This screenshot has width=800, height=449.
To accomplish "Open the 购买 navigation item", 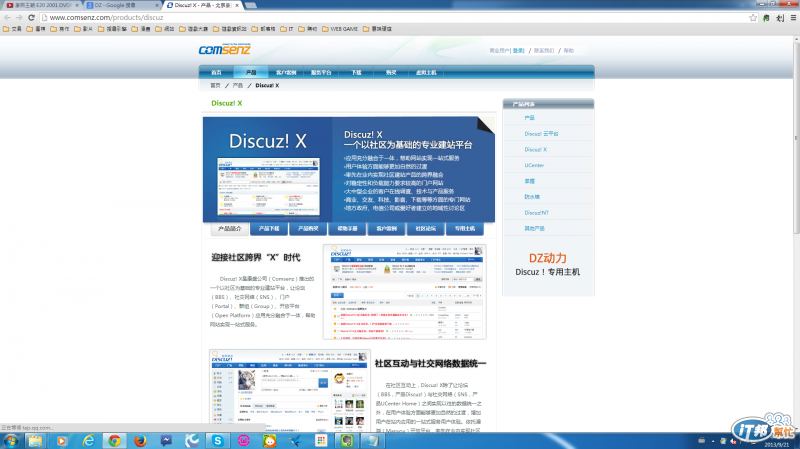I will [391, 72].
